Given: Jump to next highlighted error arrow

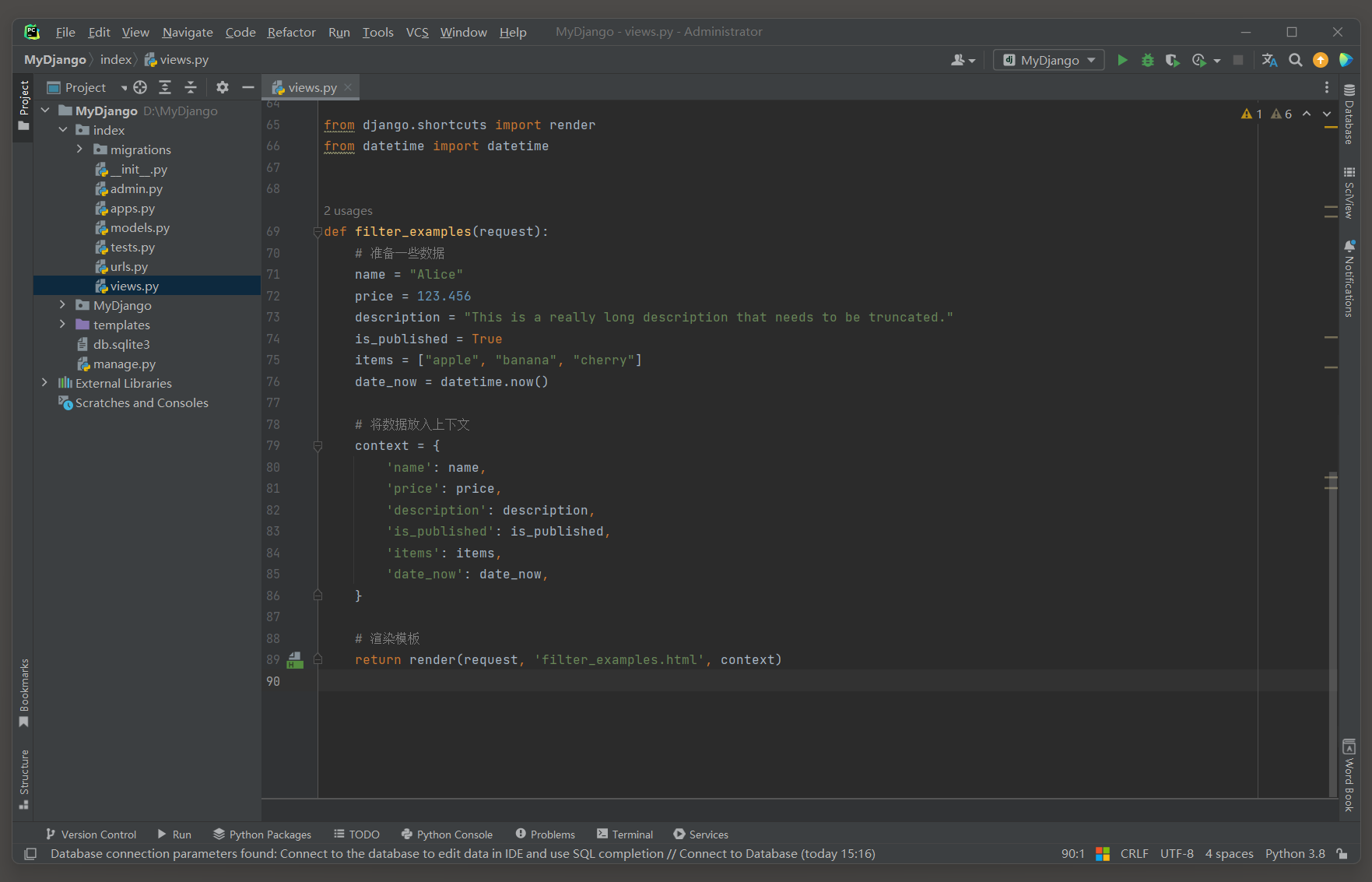Looking at the screenshot, I should 1327,114.
